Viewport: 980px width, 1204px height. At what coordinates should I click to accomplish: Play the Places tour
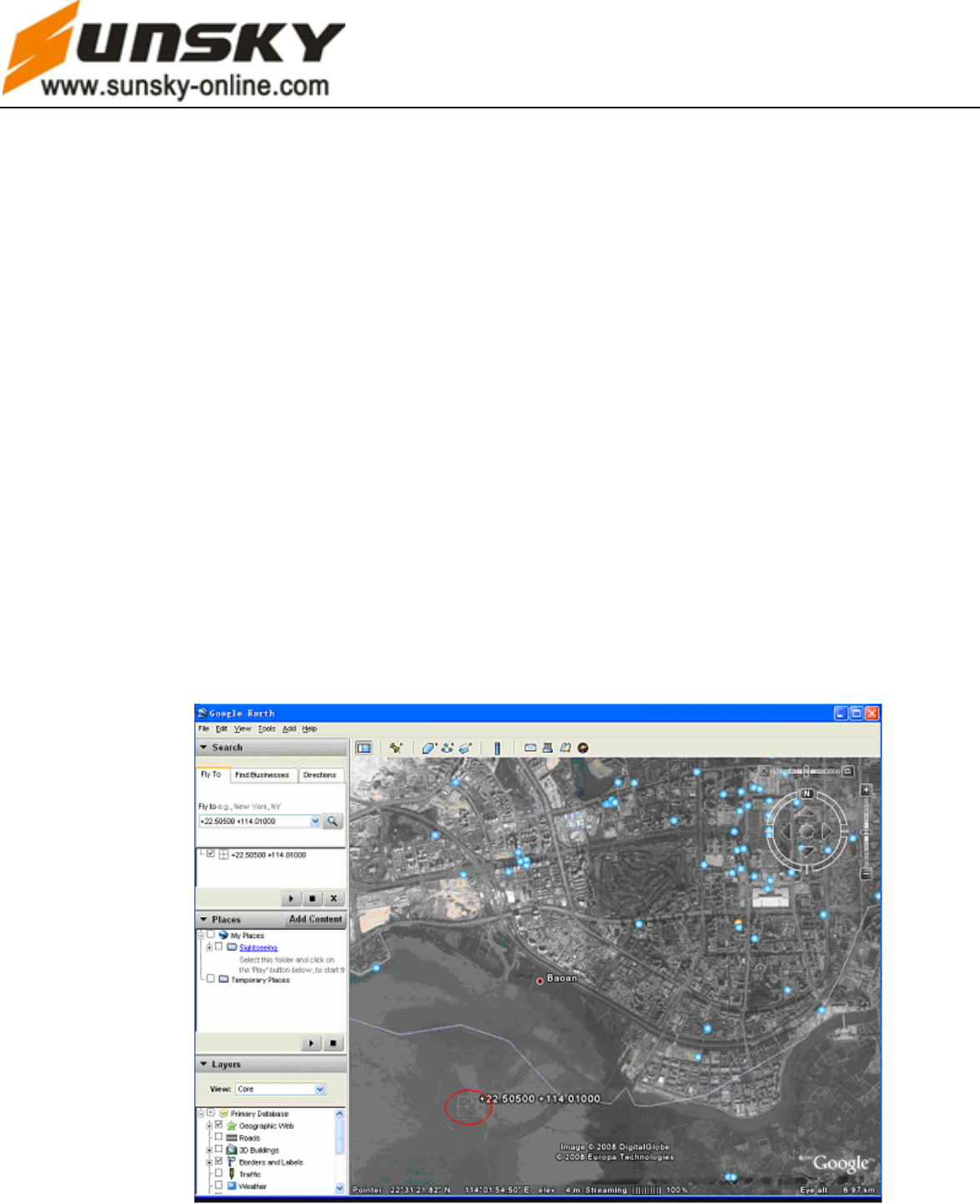click(311, 1043)
